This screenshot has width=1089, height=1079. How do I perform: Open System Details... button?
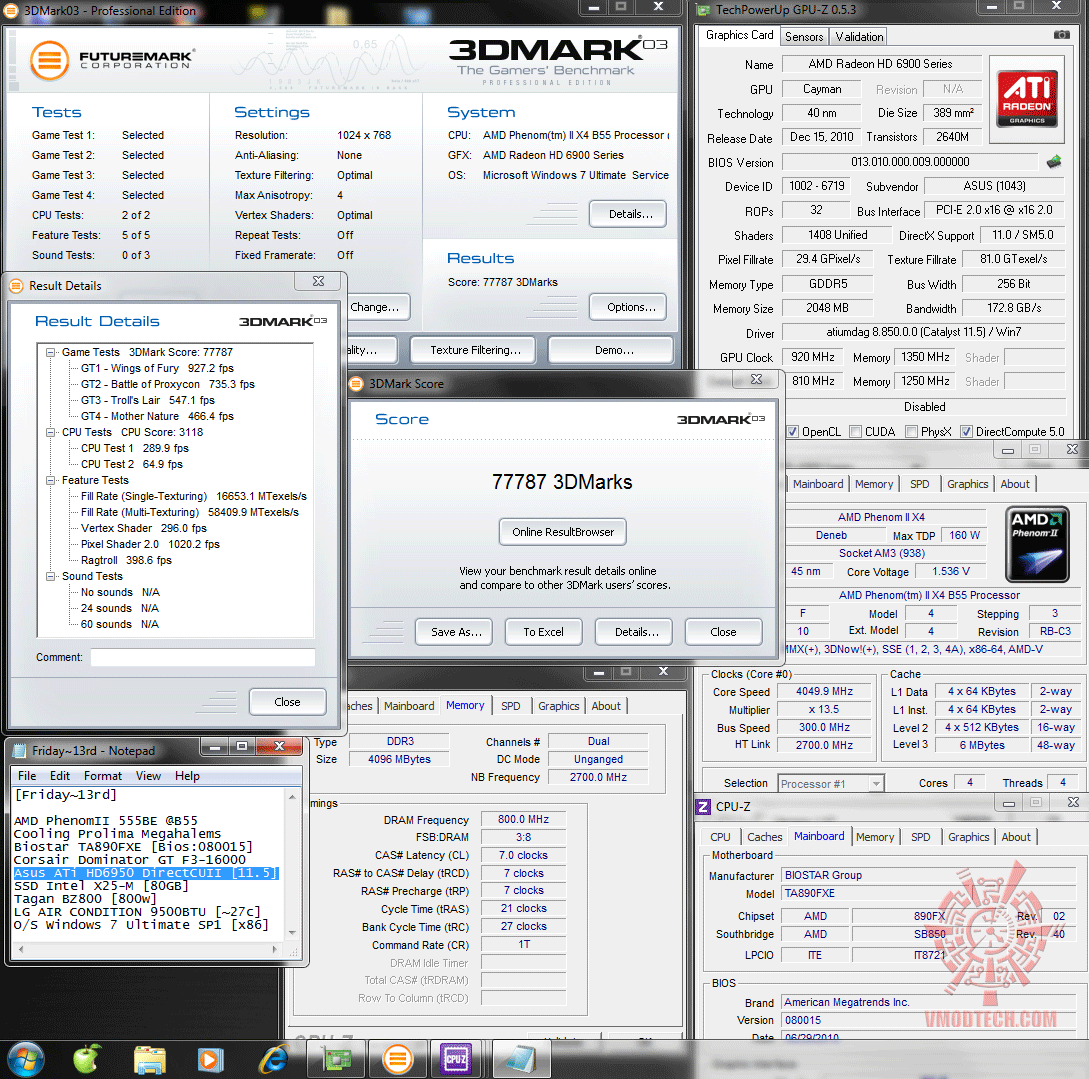click(x=628, y=215)
